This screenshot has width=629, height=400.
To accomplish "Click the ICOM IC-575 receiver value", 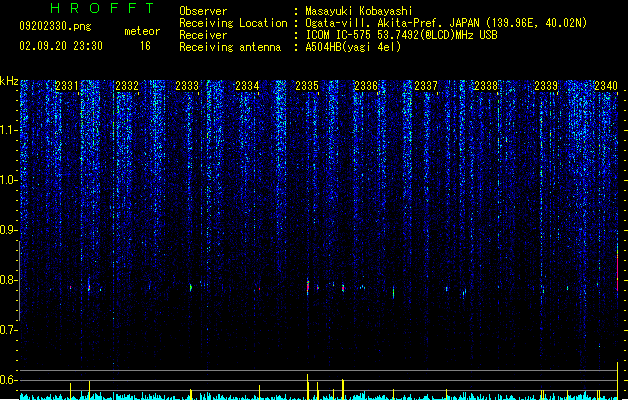I will [401, 35].
